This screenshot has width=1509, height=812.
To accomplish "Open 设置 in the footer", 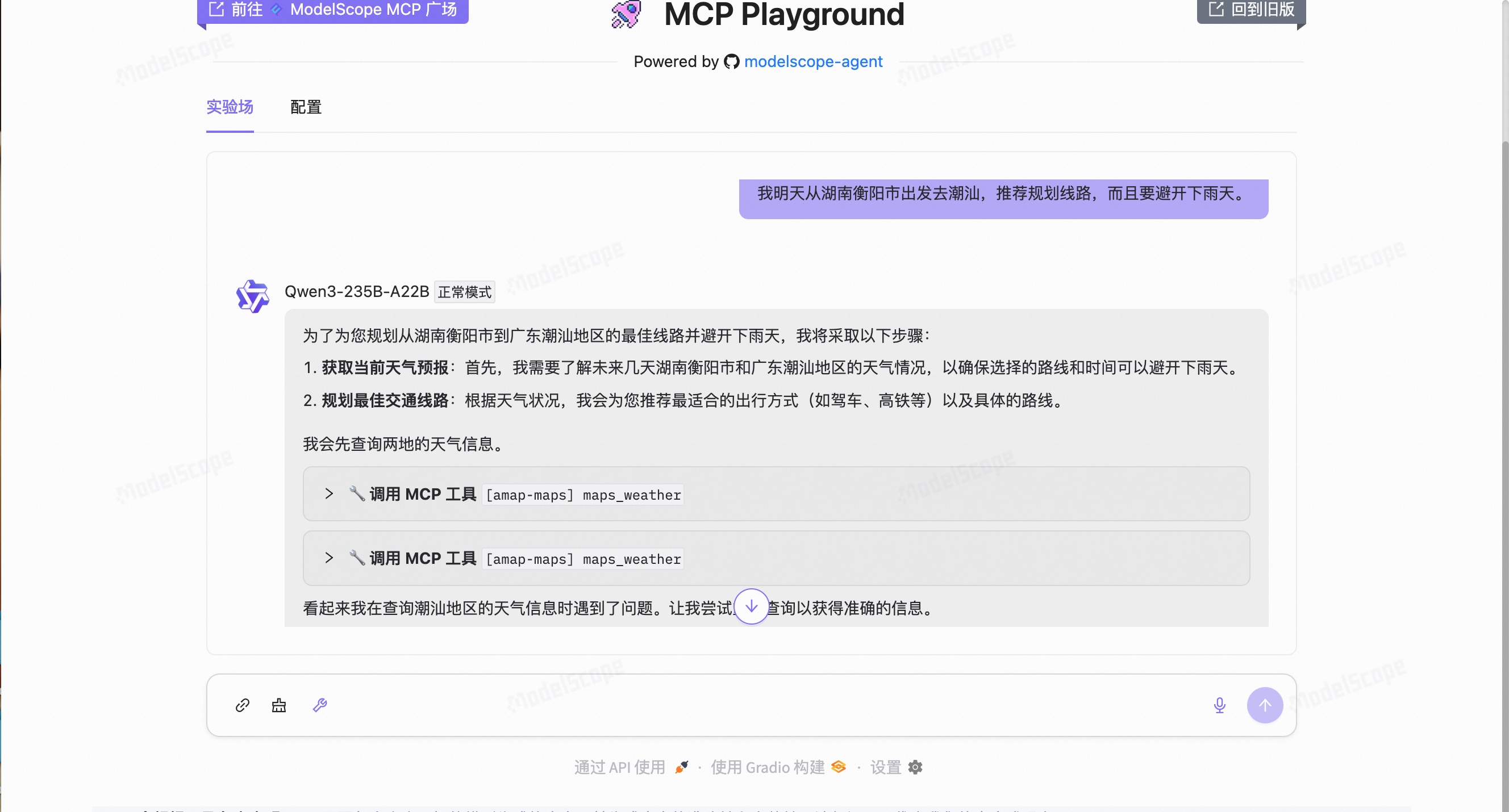I will [x=897, y=767].
